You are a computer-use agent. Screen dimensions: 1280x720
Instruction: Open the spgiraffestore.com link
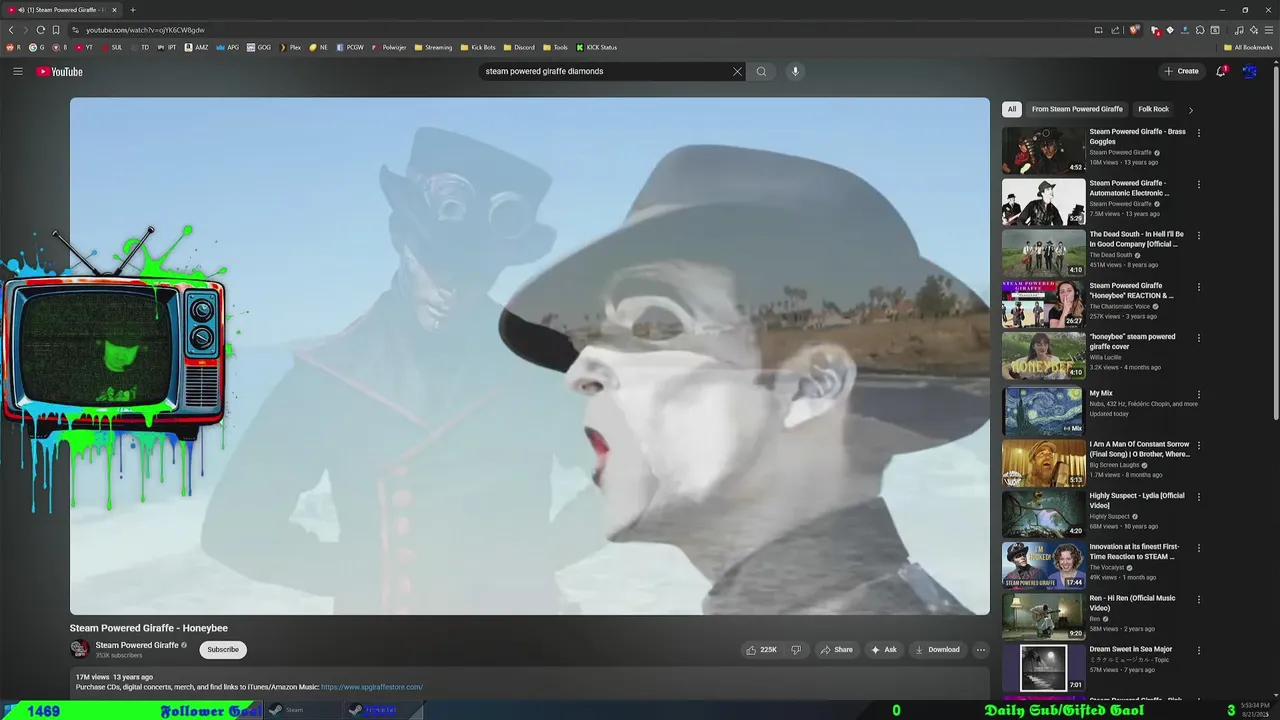[x=372, y=687]
